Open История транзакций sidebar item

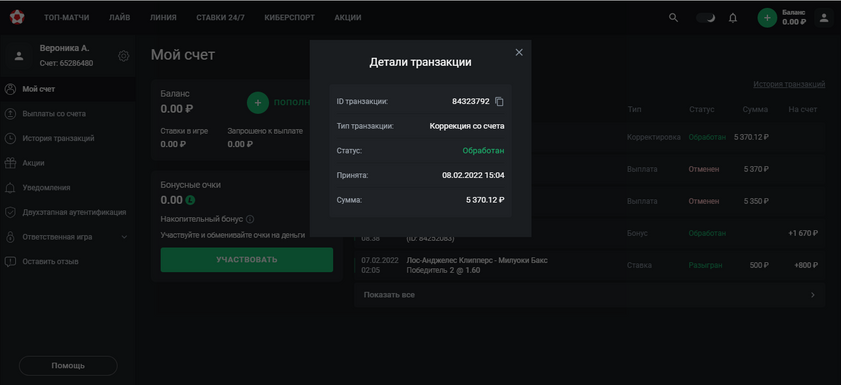68,138
